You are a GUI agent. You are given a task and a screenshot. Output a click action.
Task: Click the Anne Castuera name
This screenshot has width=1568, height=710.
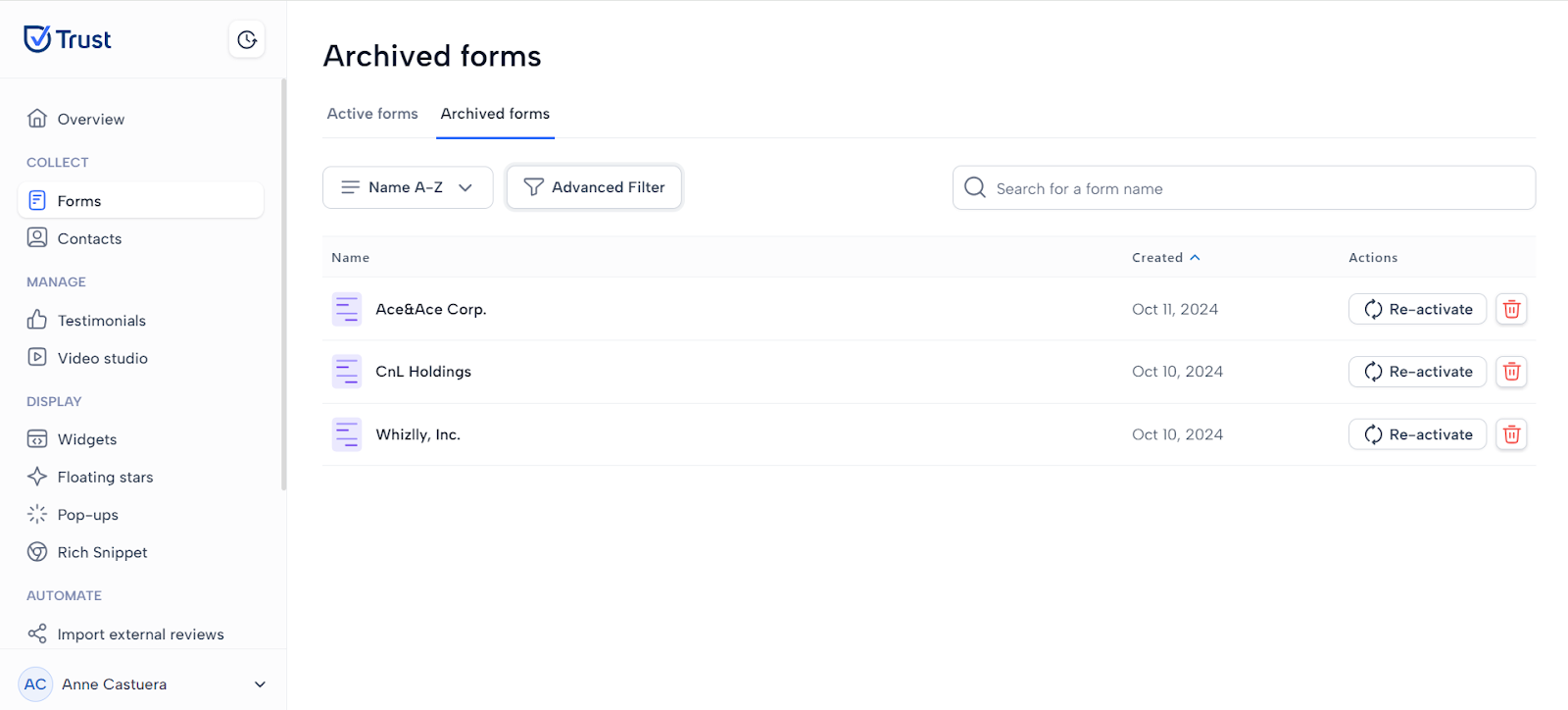coord(115,685)
